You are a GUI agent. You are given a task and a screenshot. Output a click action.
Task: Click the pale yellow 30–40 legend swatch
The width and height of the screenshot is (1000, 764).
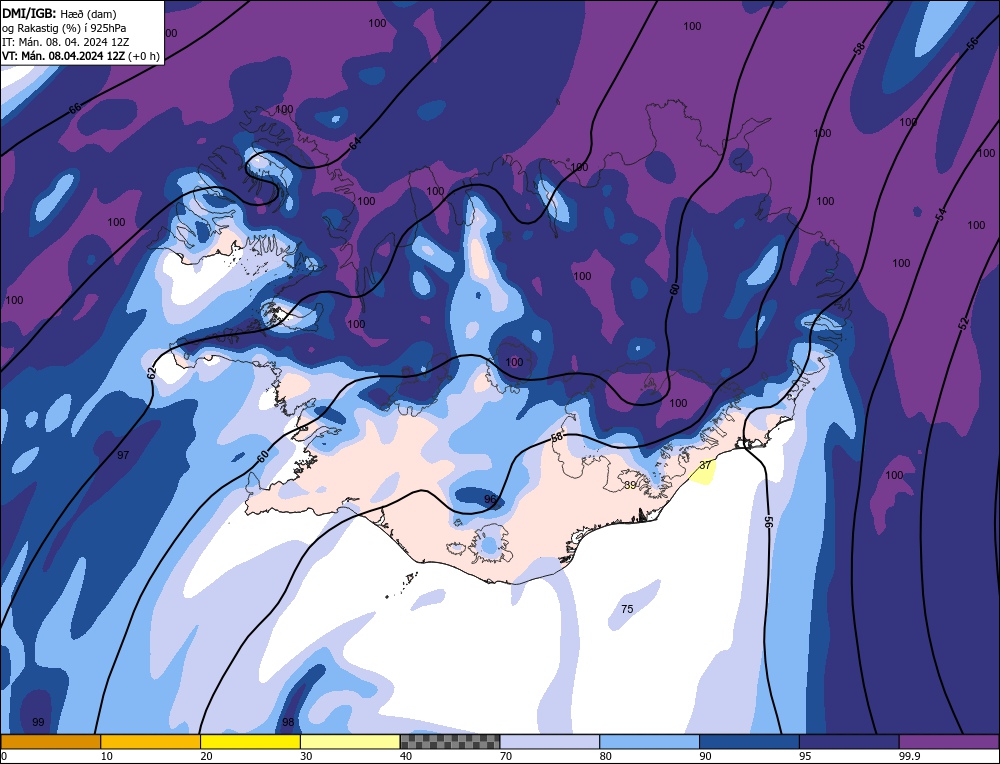click(350, 741)
